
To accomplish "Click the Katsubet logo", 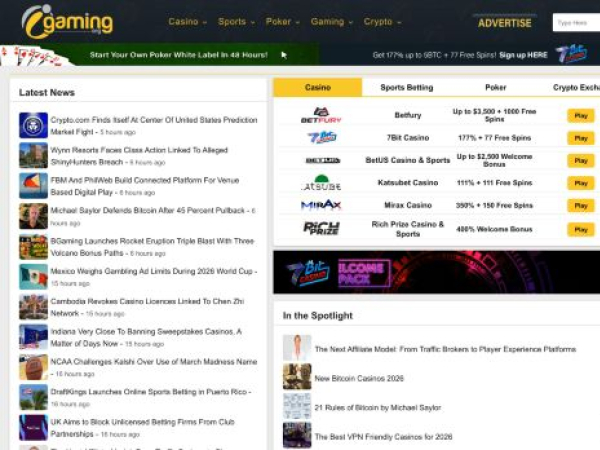I will [321, 183].
